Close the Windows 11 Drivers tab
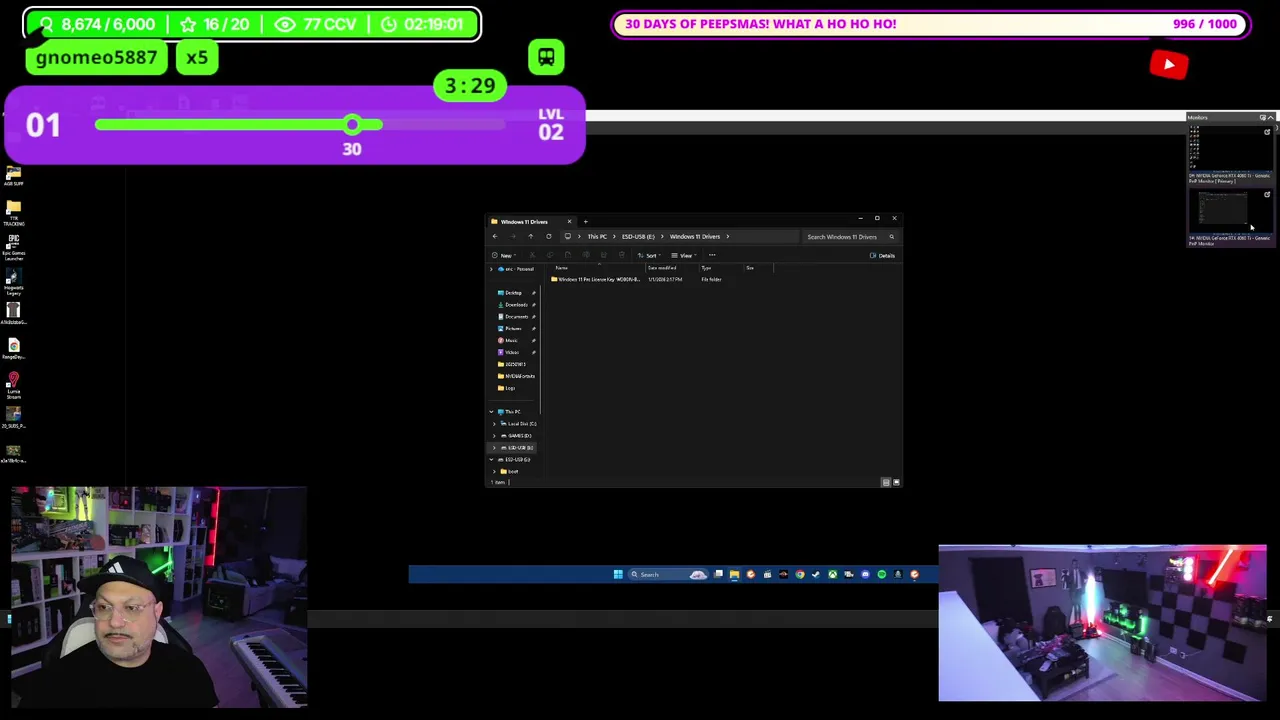The width and height of the screenshot is (1280, 720). (x=569, y=221)
